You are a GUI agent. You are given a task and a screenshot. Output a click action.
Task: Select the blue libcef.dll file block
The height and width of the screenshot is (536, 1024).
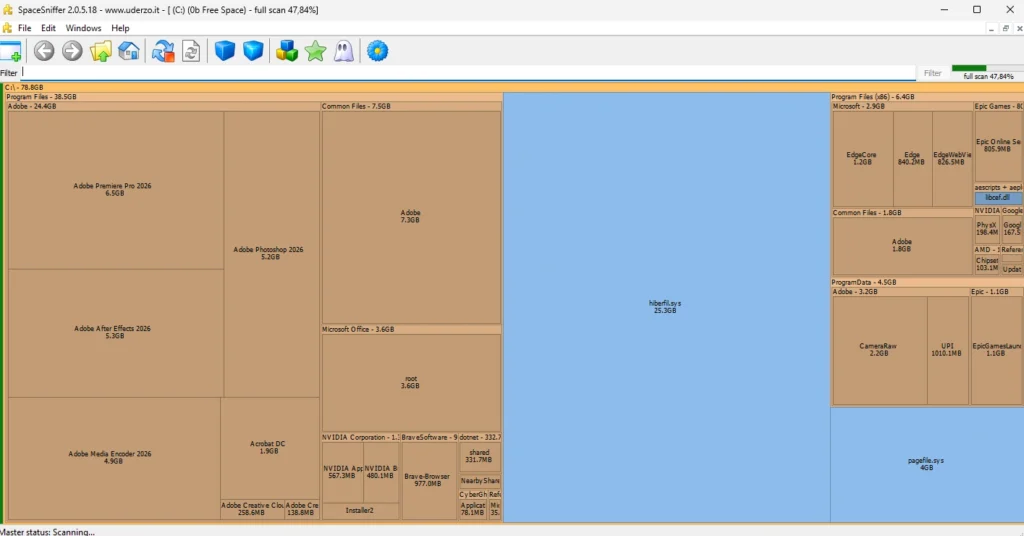(x=999, y=198)
